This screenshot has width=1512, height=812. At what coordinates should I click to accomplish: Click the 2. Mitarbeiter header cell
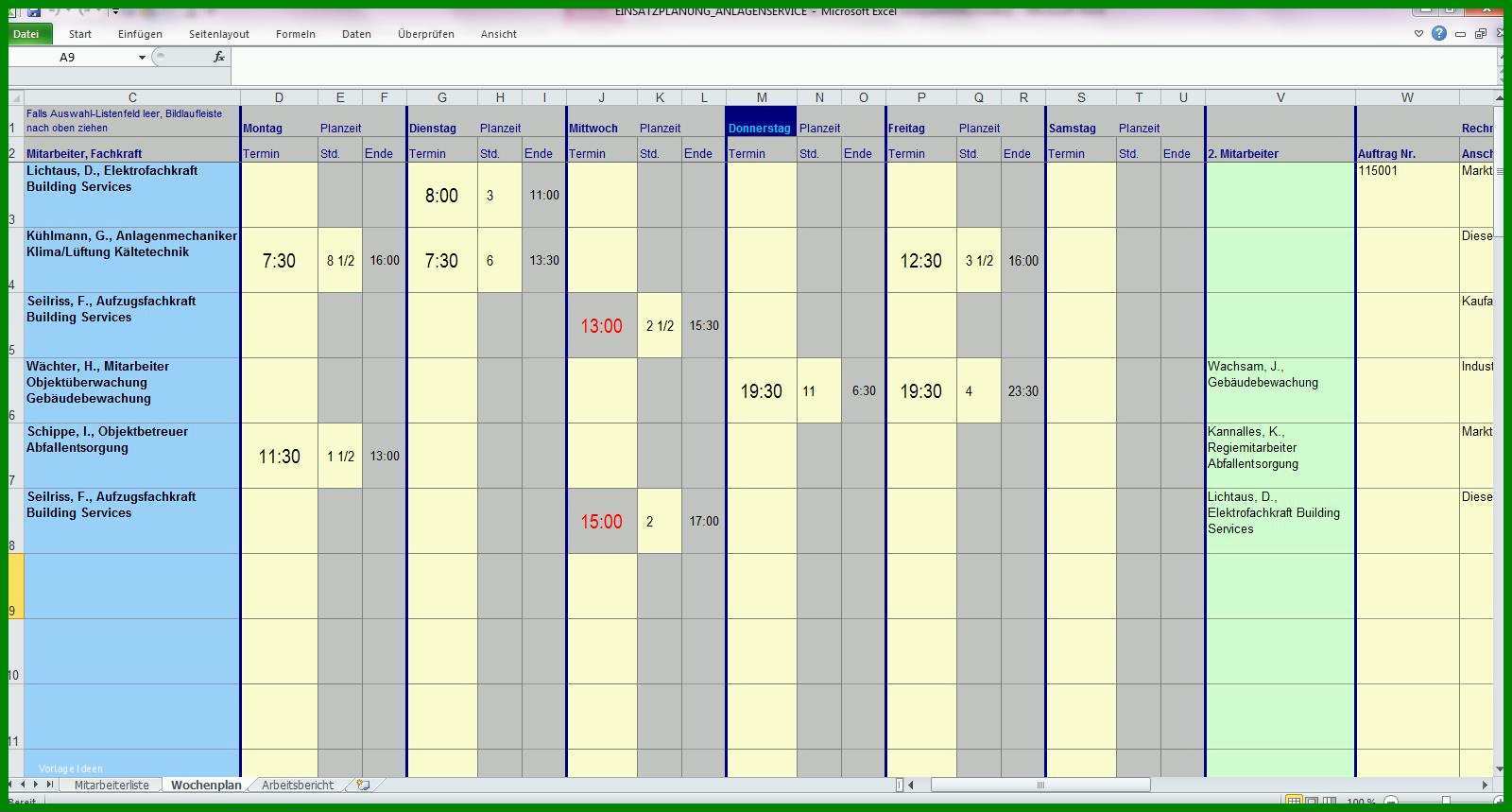coord(1280,149)
